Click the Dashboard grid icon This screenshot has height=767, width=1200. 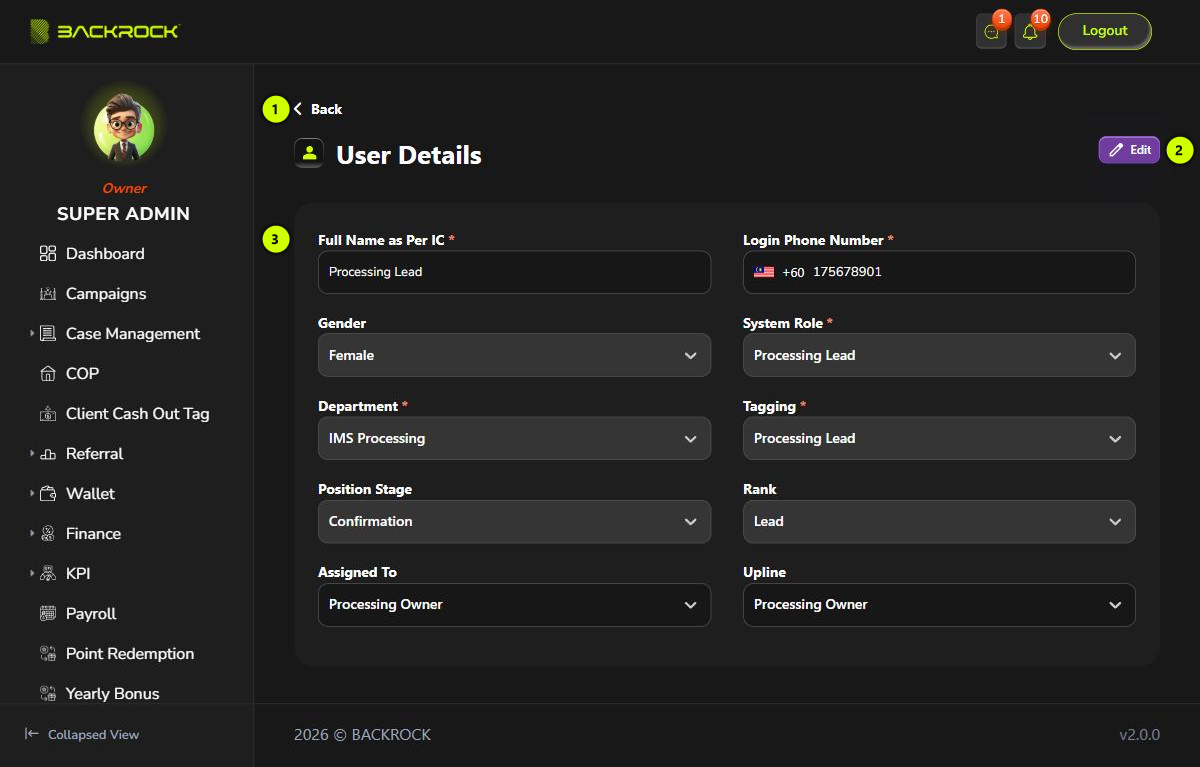[x=48, y=254]
